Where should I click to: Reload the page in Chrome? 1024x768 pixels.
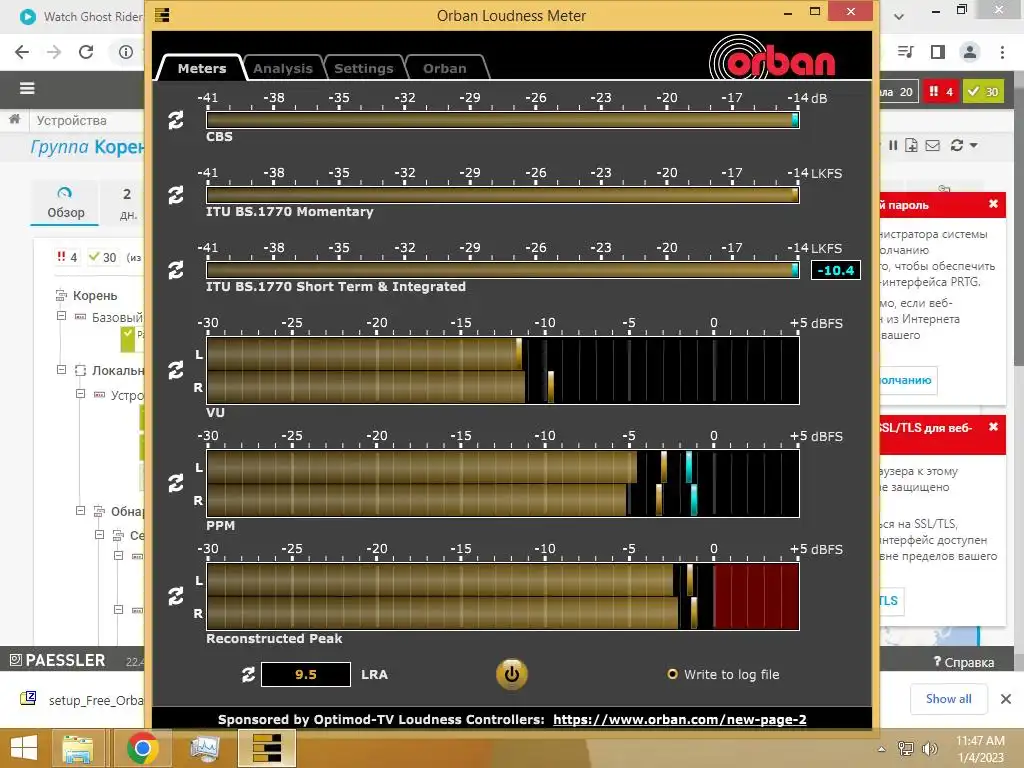(x=86, y=52)
